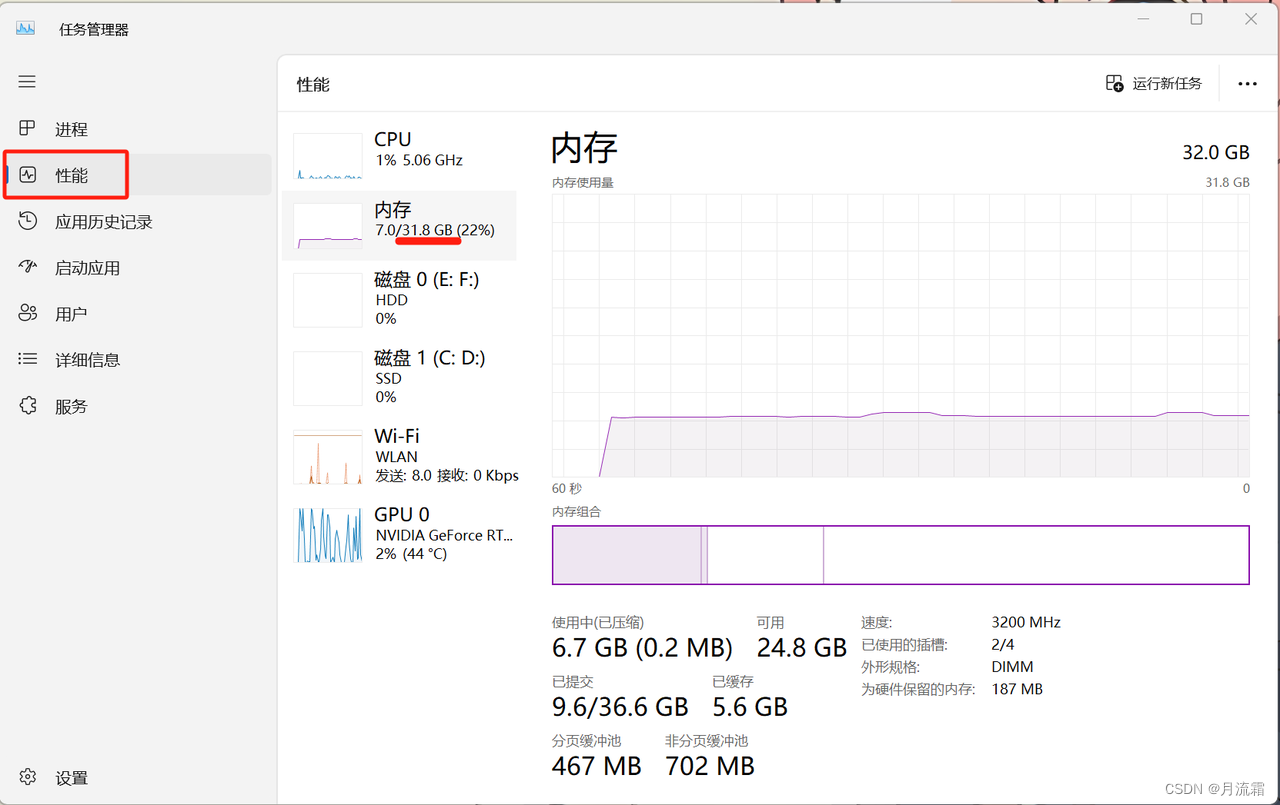Open the 进程 processes page
Image resolution: width=1280 pixels, height=805 pixels.
(x=138, y=129)
